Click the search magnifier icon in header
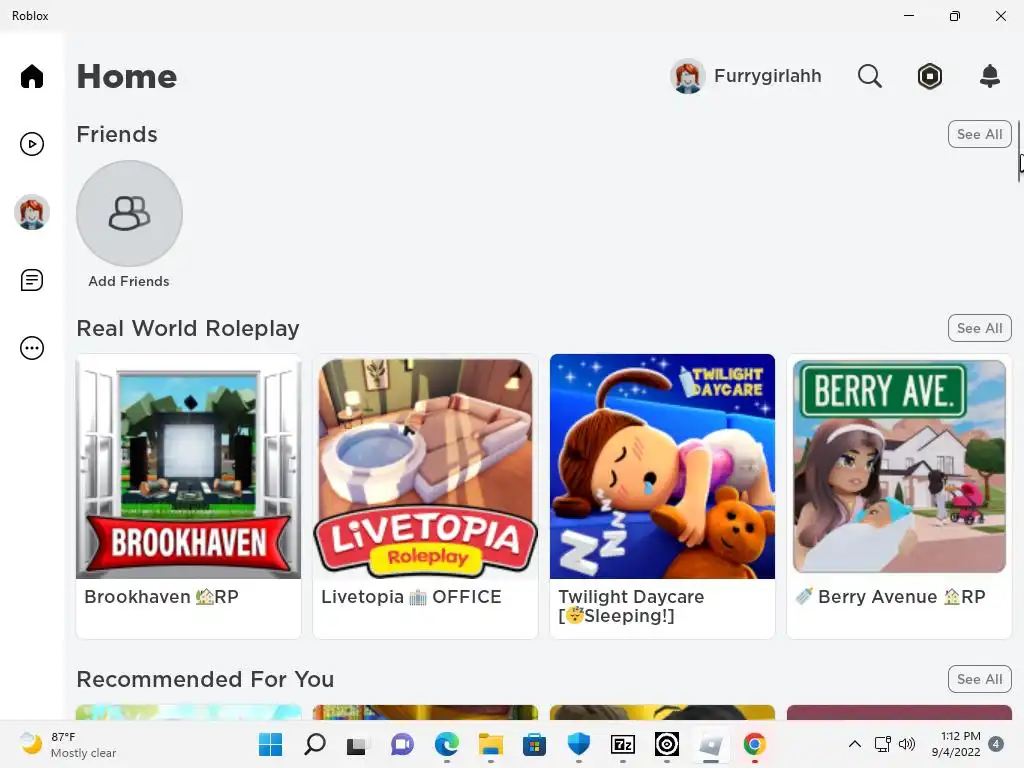The width and height of the screenshot is (1024, 768). (x=869, y=76)
